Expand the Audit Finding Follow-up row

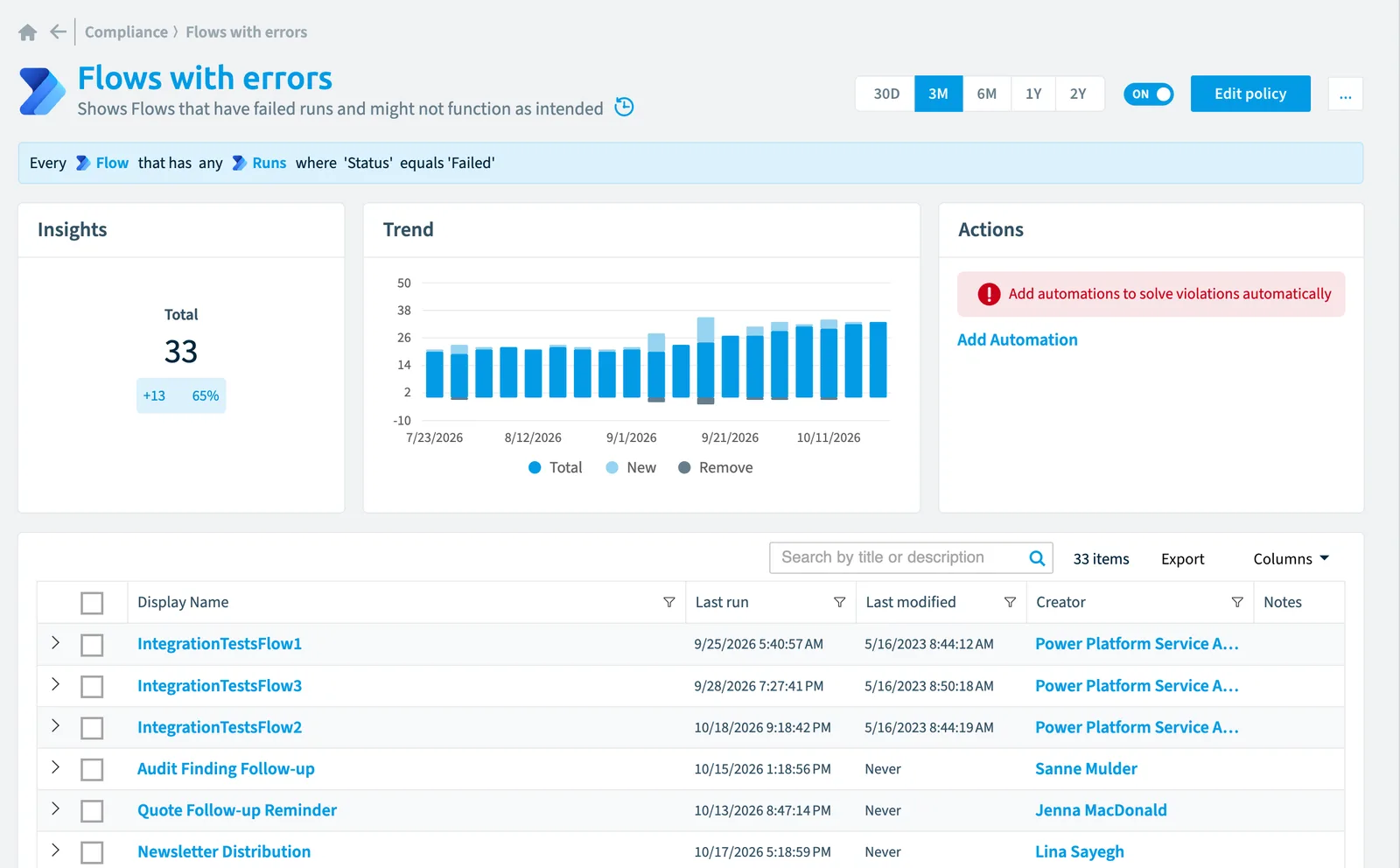click(x=56, y=767)
